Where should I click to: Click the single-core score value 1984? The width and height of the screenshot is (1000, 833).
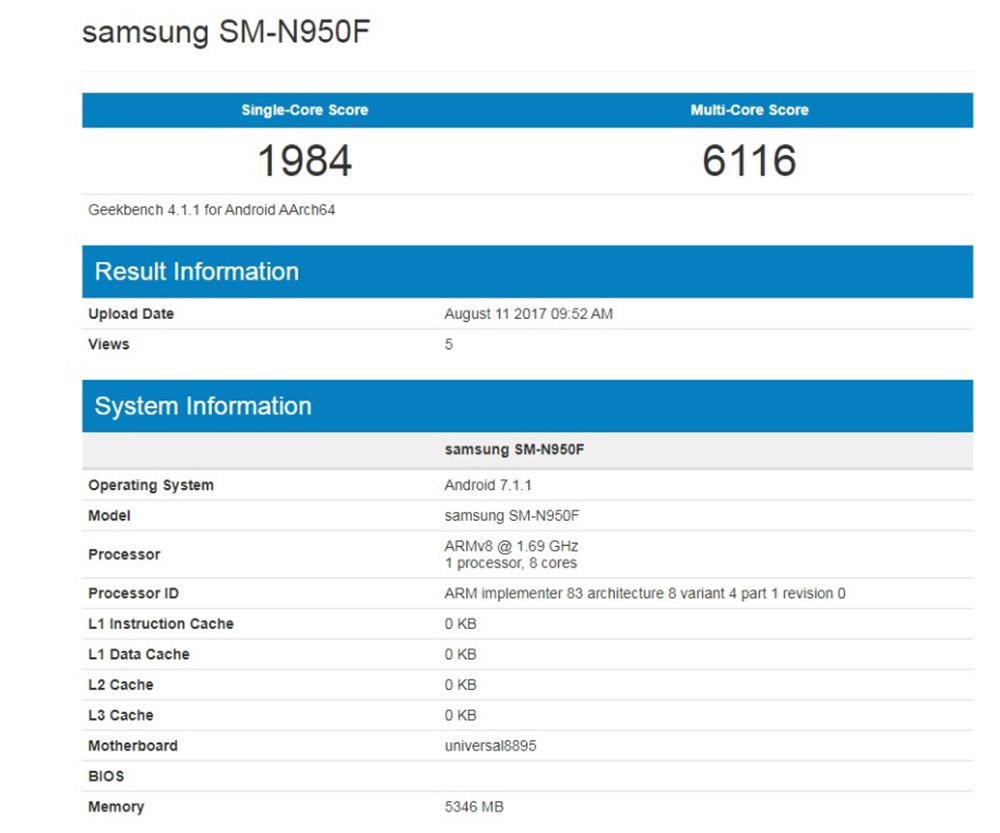point(302,160)
